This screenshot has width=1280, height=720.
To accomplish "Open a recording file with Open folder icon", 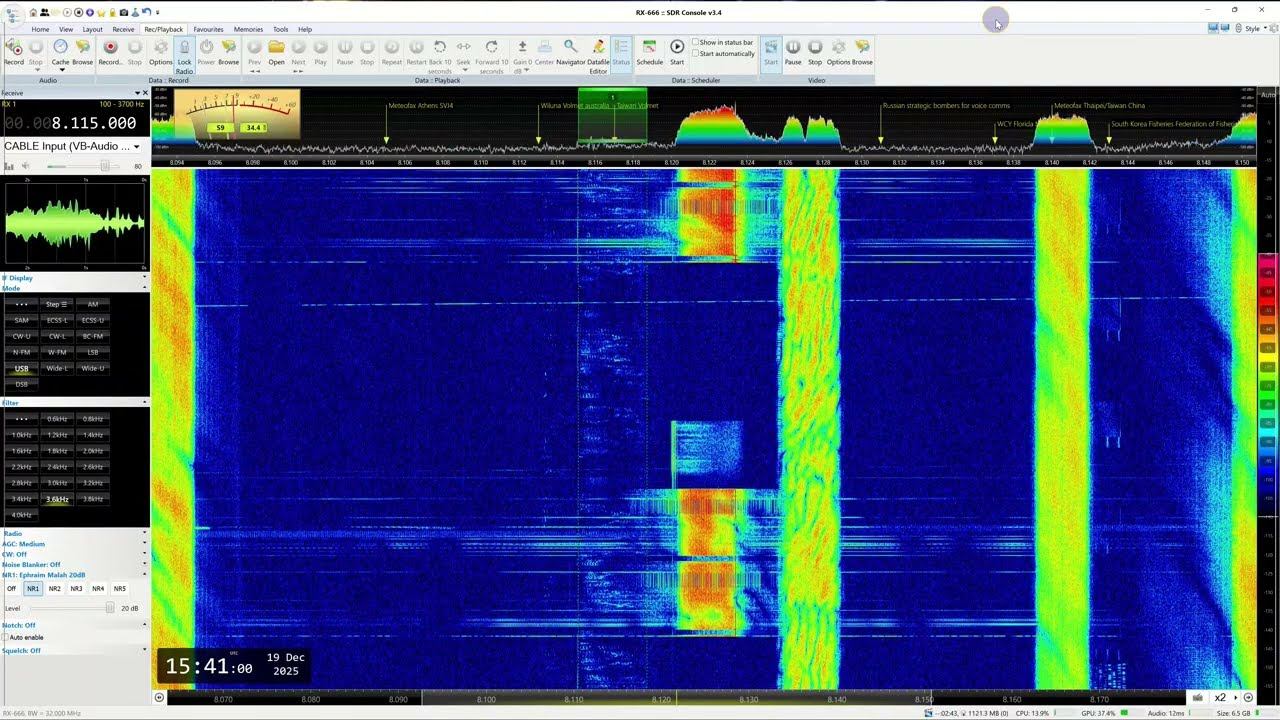I will coord(276,52).
